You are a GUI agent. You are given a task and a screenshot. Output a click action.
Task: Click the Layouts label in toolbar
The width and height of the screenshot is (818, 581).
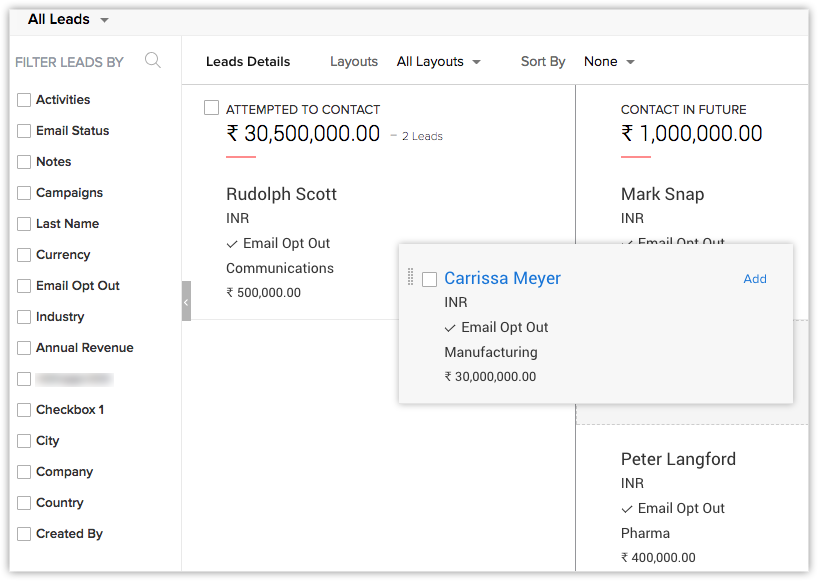point(354,62)
